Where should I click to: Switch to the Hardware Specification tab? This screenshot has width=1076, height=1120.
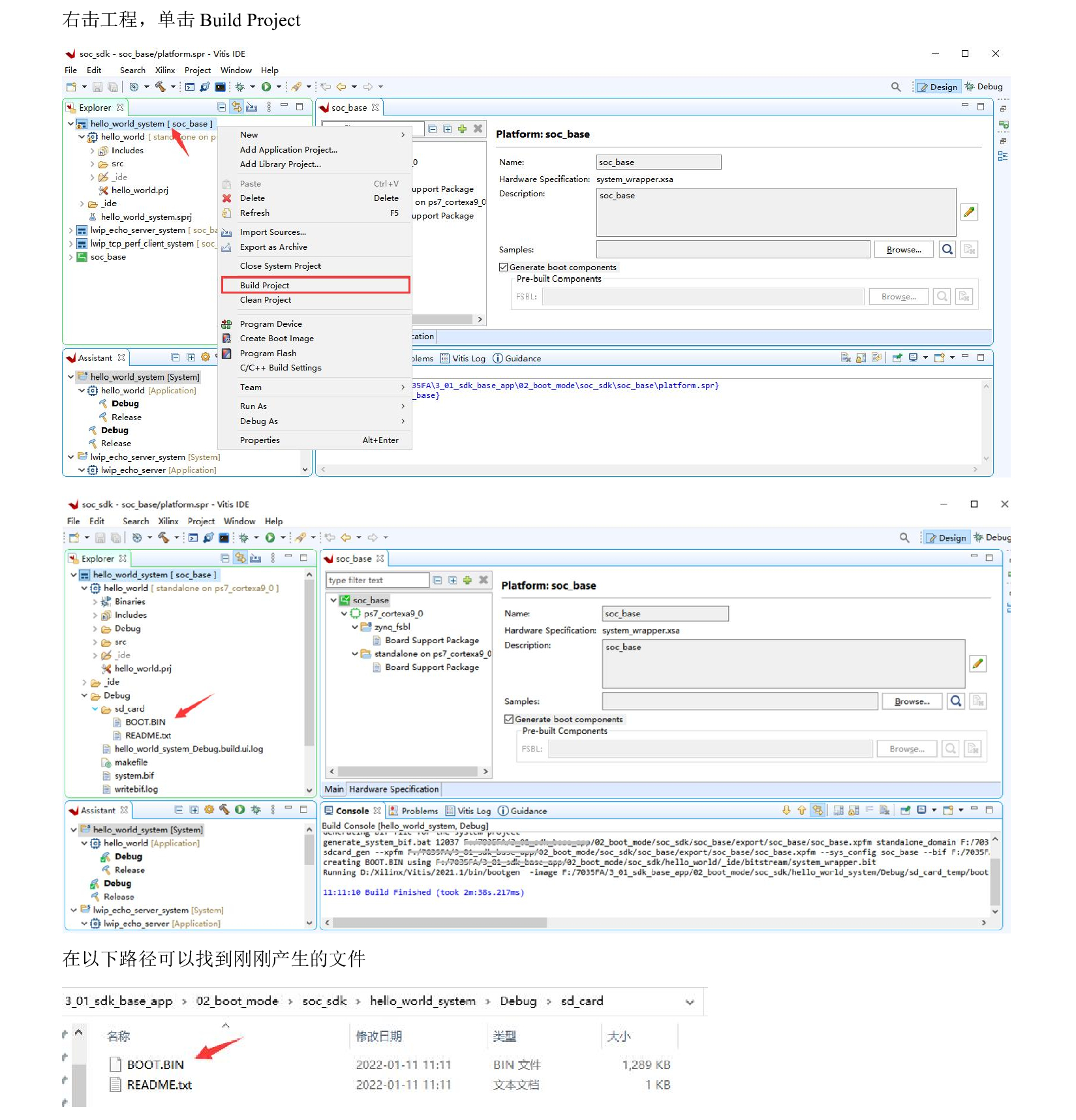pos(393,789)
